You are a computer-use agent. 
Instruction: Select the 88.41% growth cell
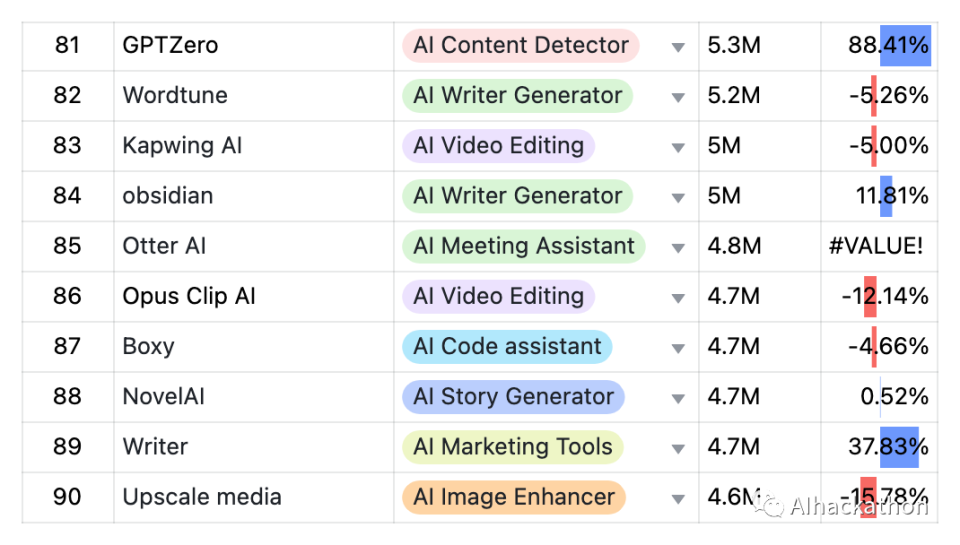[888, 45]
